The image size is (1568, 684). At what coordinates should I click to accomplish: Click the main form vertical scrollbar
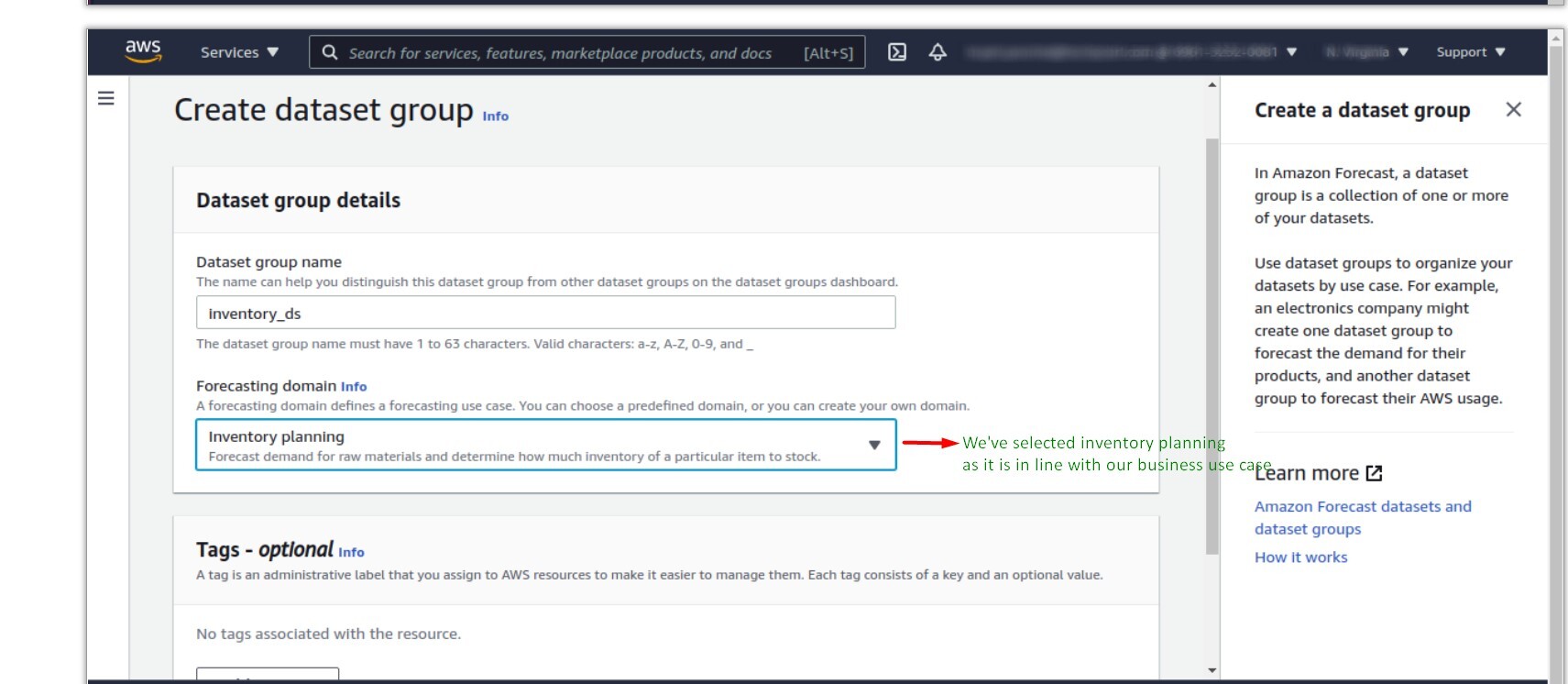[1212, 346]
